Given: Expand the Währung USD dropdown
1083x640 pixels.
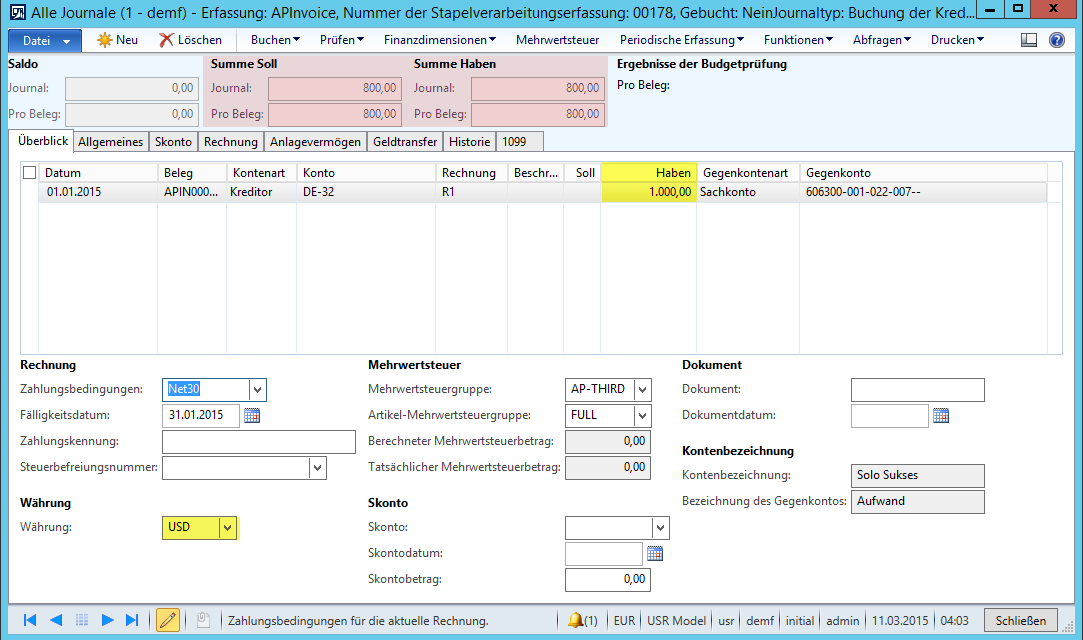Looking at the screenshot, I should click(228, 527).
